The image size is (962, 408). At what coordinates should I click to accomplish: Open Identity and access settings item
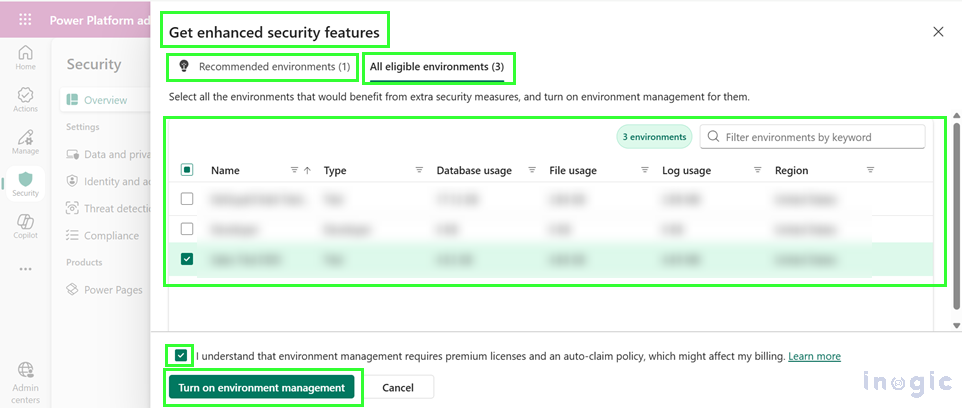pos(108,181)
